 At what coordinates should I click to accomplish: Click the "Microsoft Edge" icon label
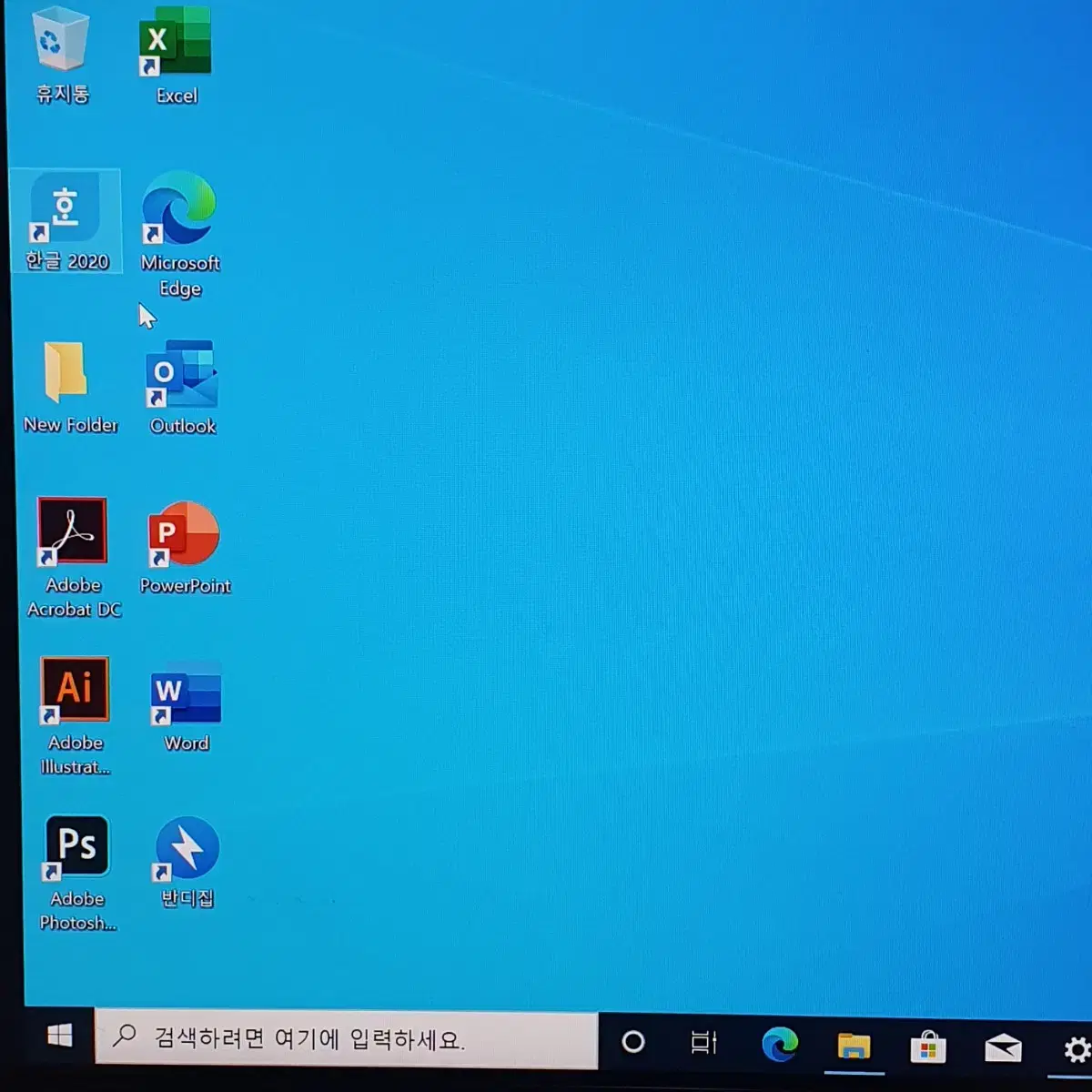click(x=180, y=276)
